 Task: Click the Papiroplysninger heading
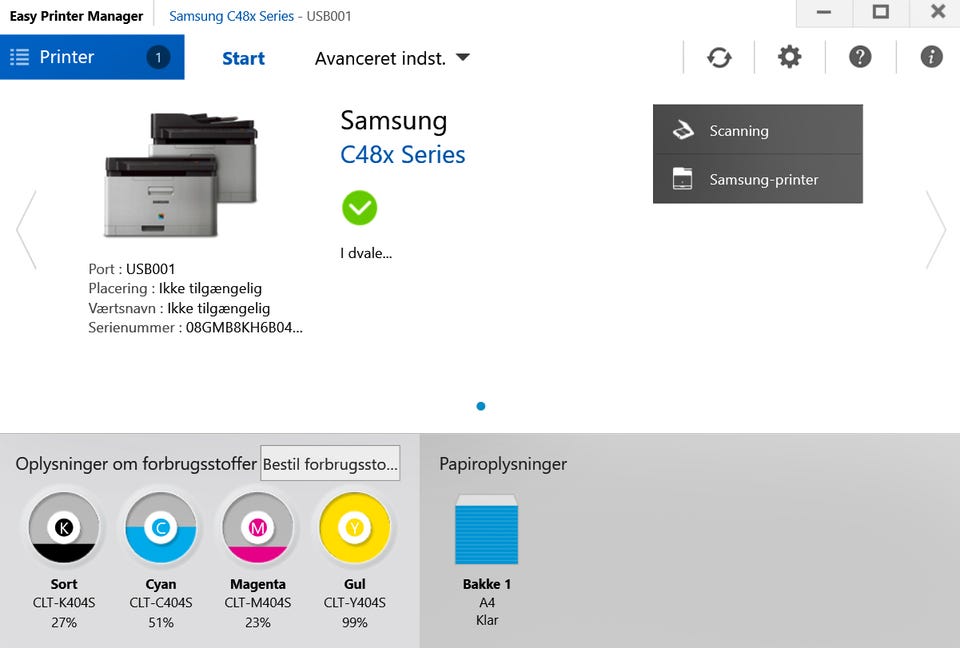pyautogui.click(x=503, y=464)
